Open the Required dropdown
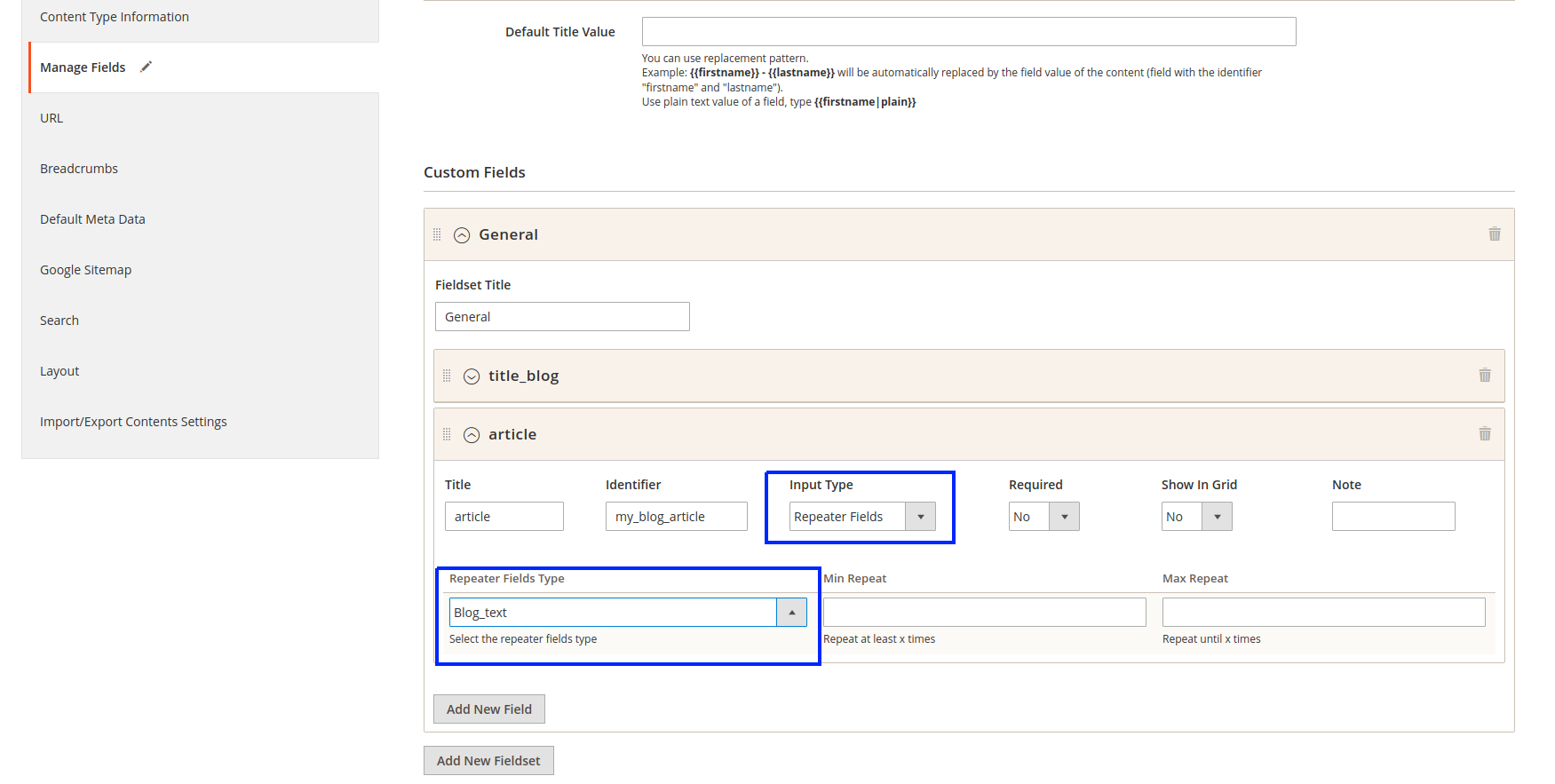 (1044, 517)
